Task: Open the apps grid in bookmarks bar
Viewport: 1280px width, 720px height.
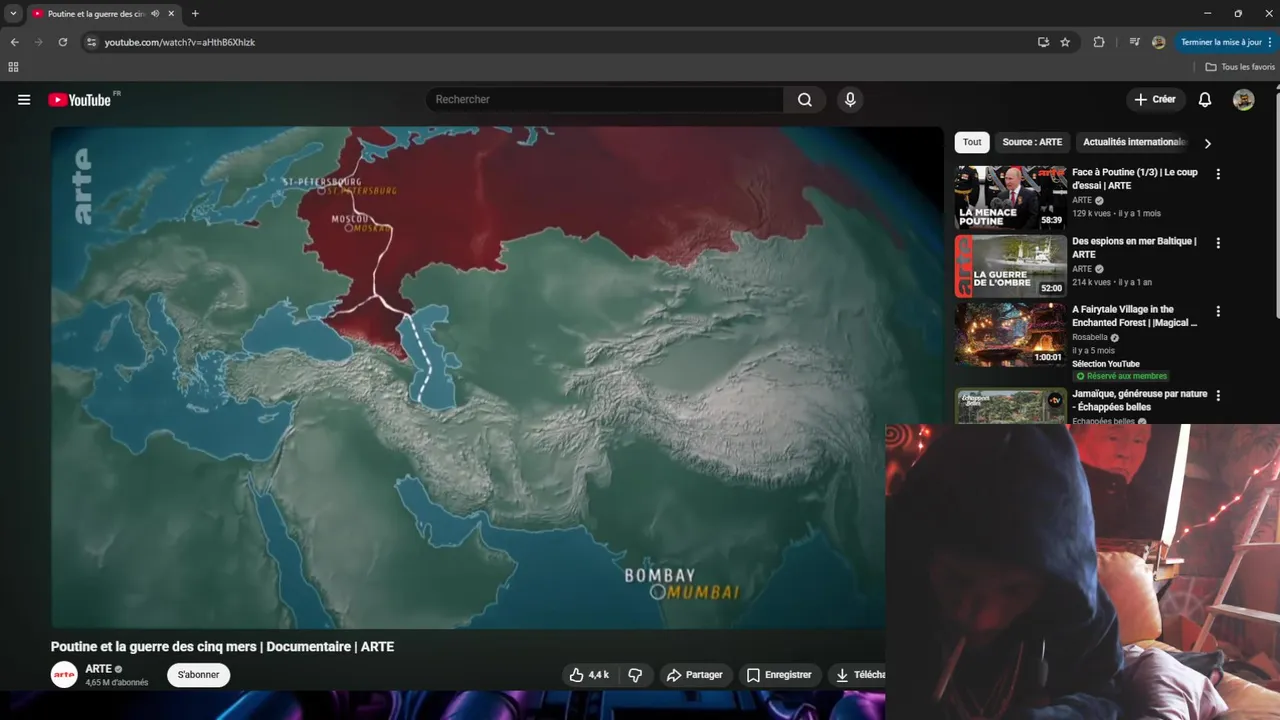Action: [x=13, y=67]
